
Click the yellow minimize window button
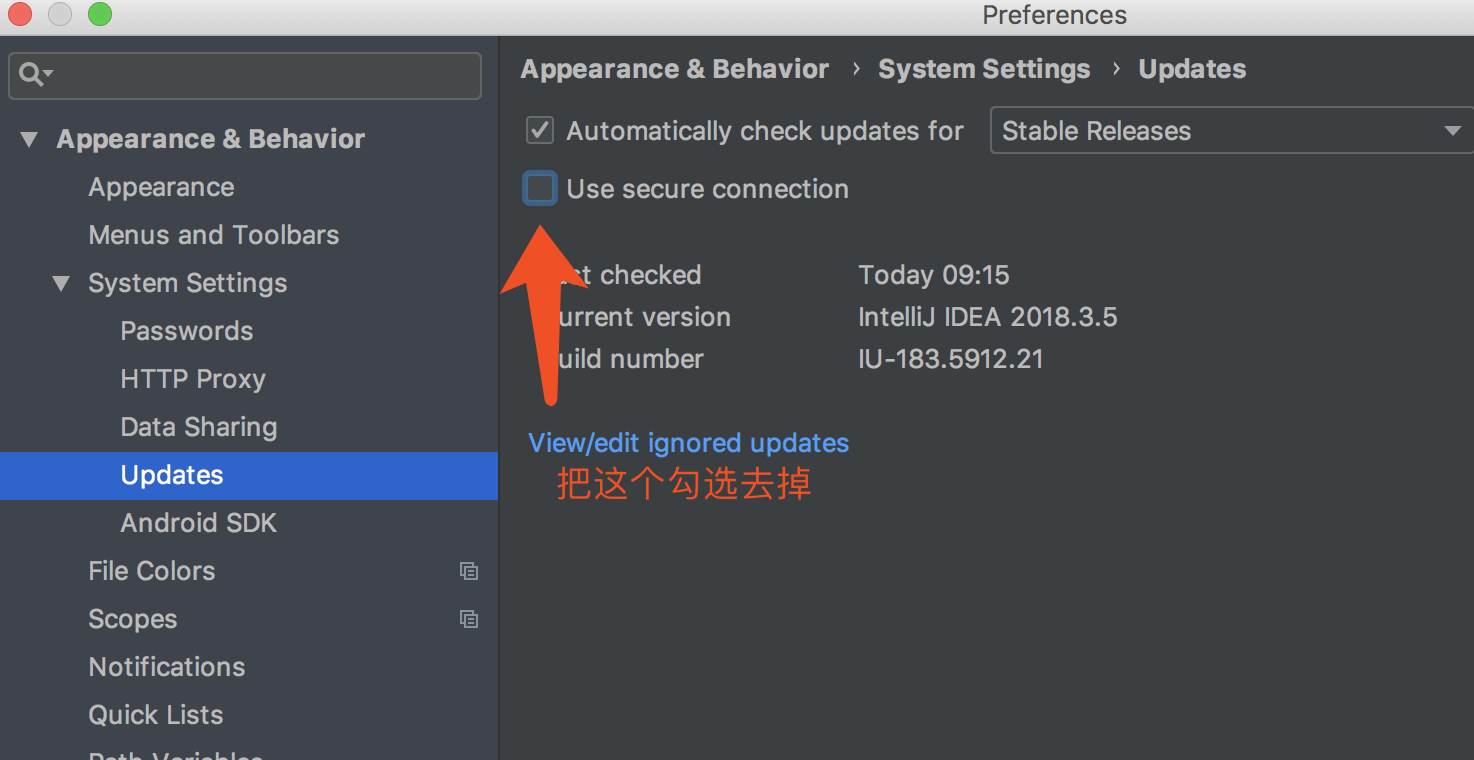tap(60, 14)
